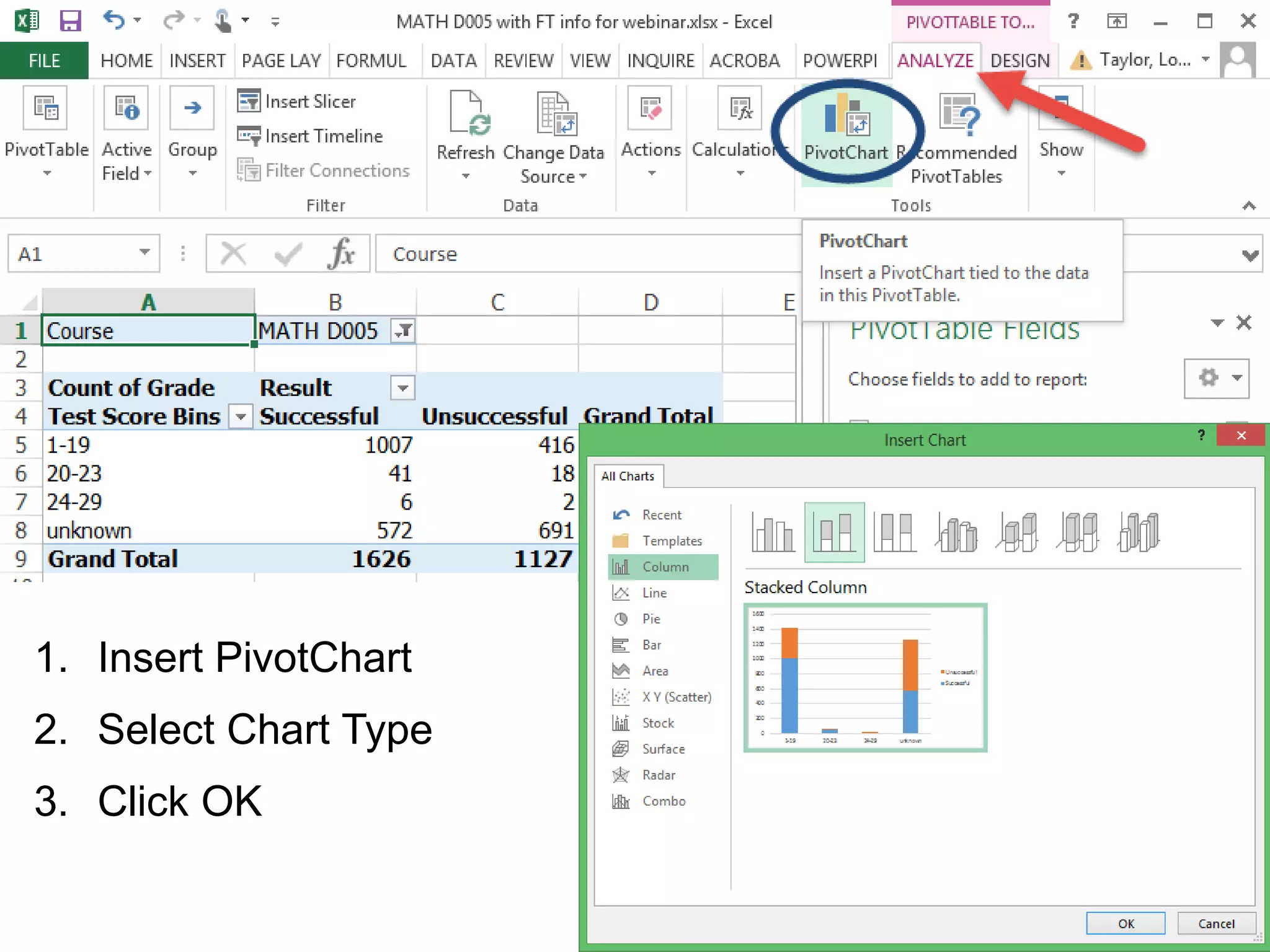Click the Ribbon Display Options icon
1270x952 pixels.
coord(1116,21)
